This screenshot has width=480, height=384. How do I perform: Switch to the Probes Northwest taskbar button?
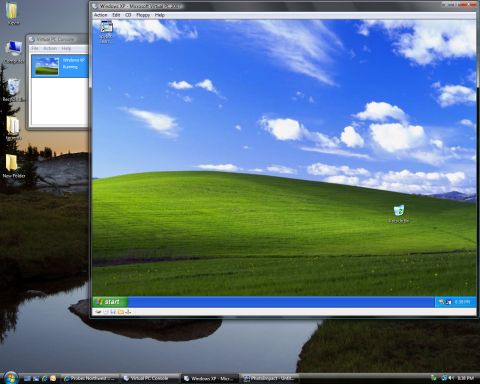tap(90, 378)
